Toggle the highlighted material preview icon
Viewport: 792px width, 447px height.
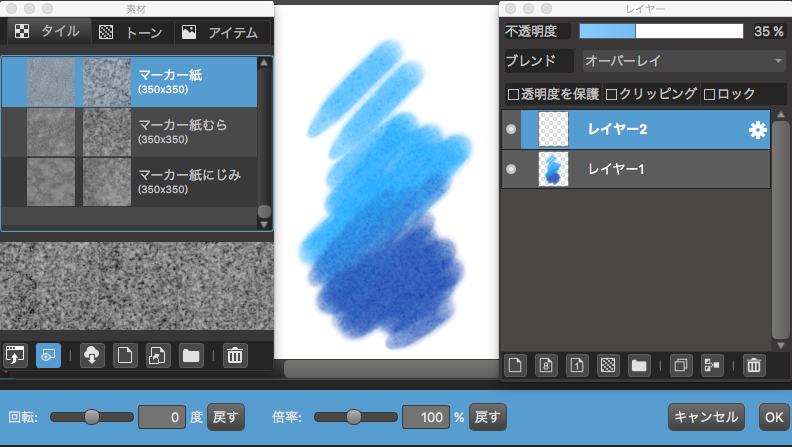click(x=48, y=355)
